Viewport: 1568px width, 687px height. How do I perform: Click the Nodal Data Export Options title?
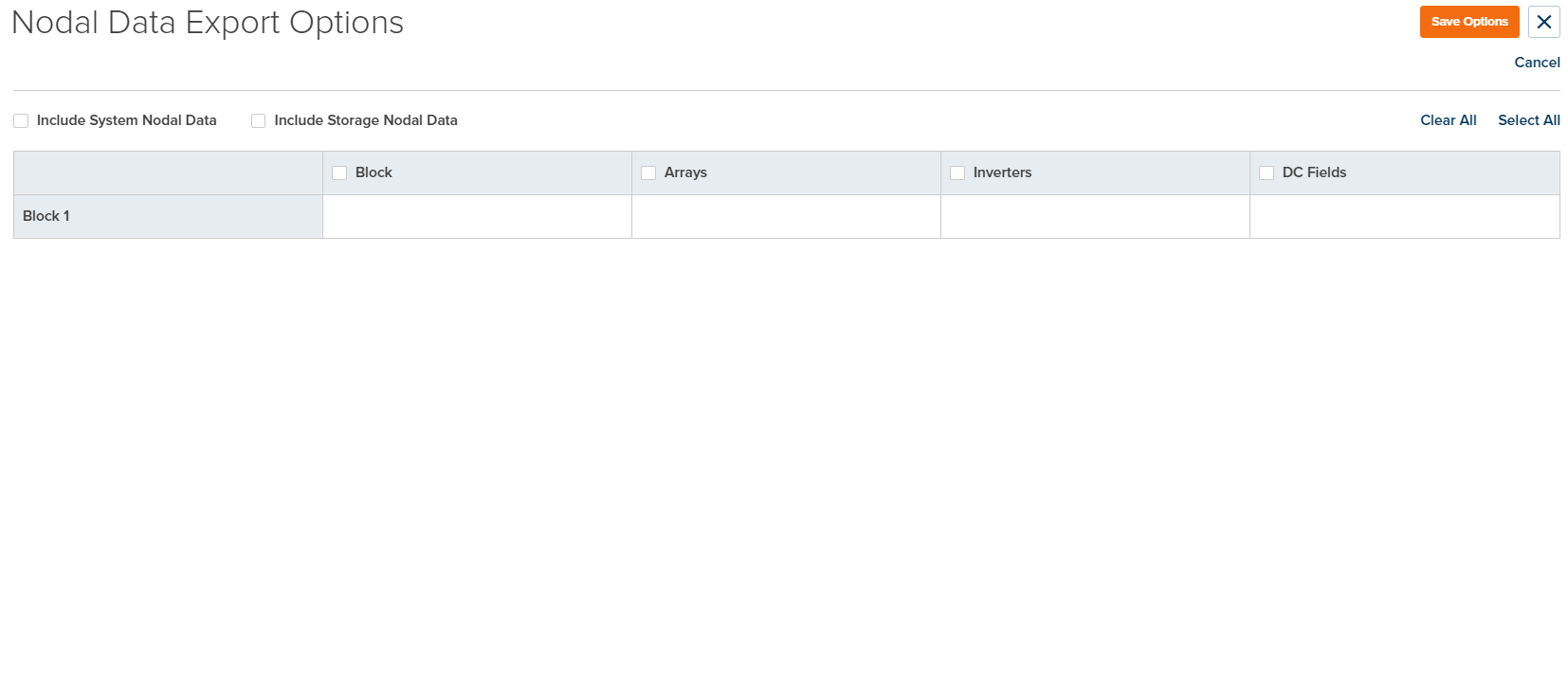208,23
